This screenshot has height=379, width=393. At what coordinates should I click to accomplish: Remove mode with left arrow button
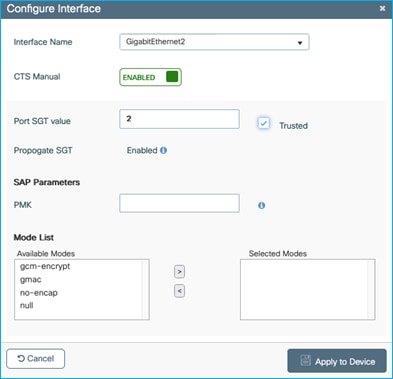coord(179,291)
